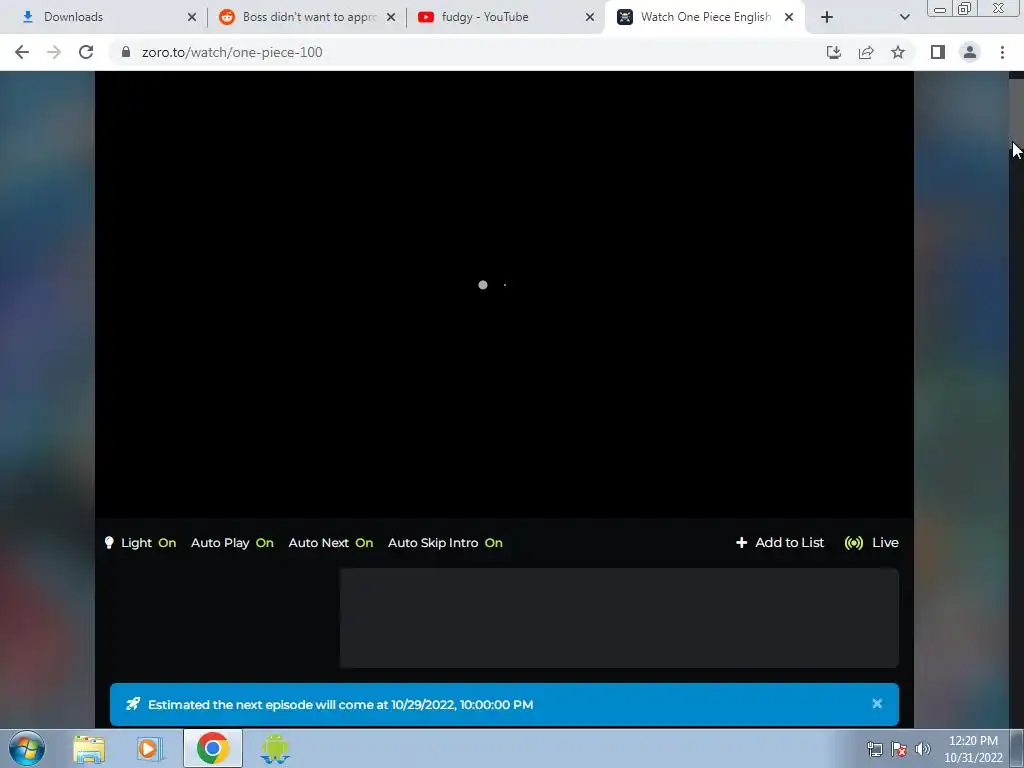View site information lock icon

(x=126, y=52)
